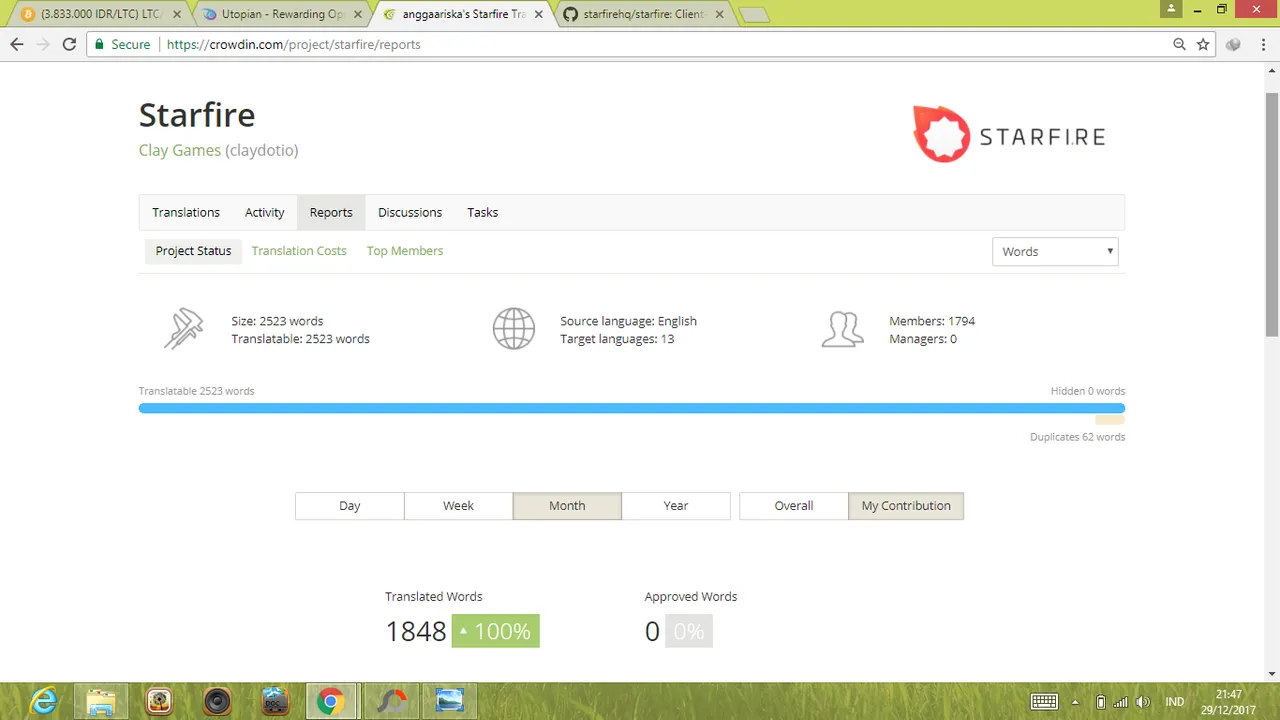Click the scrollbar down arrow
1280x720 pixels.
(1272, 673)
